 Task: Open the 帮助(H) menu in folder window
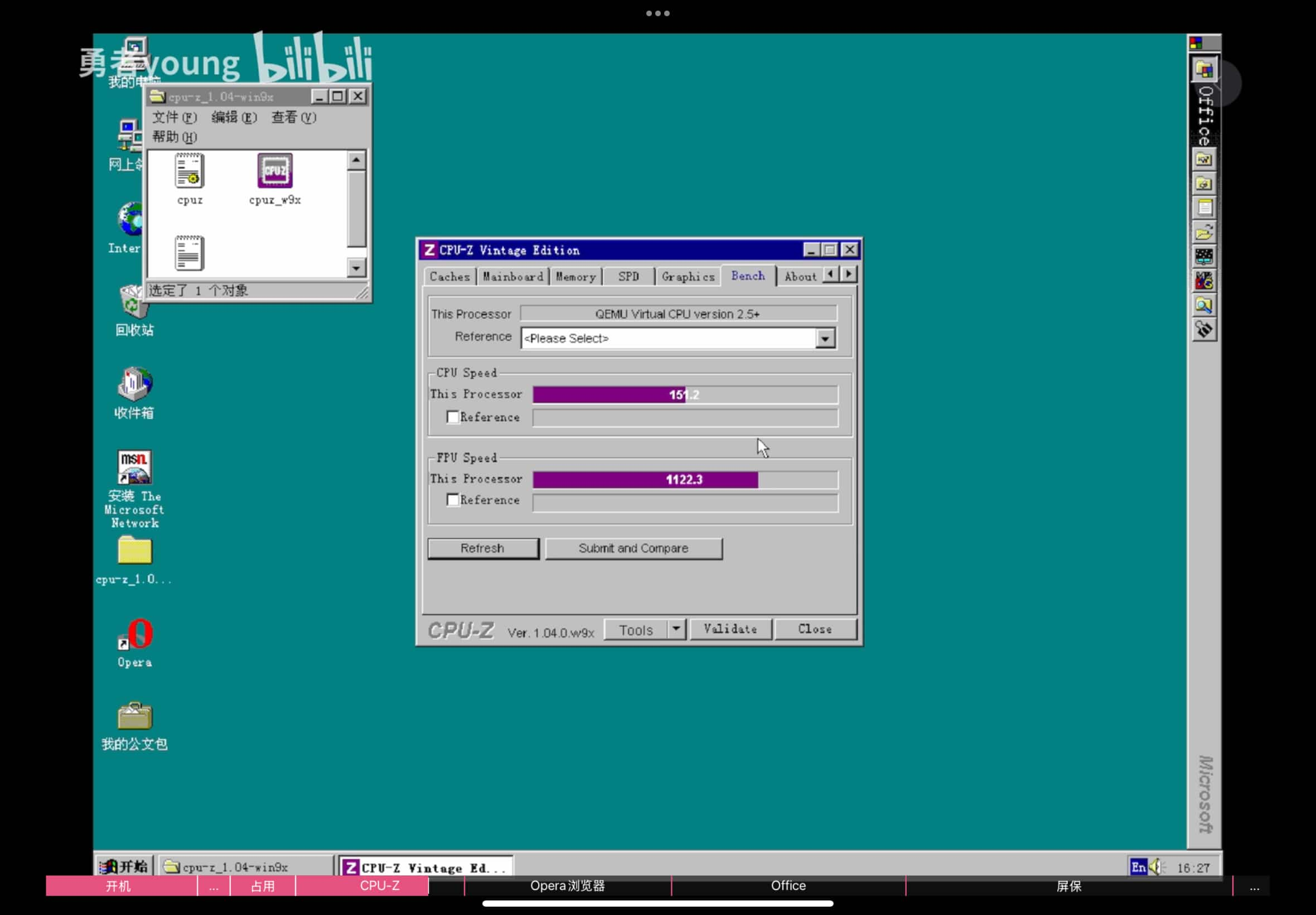pyautogui.click(x=174, y=137)
